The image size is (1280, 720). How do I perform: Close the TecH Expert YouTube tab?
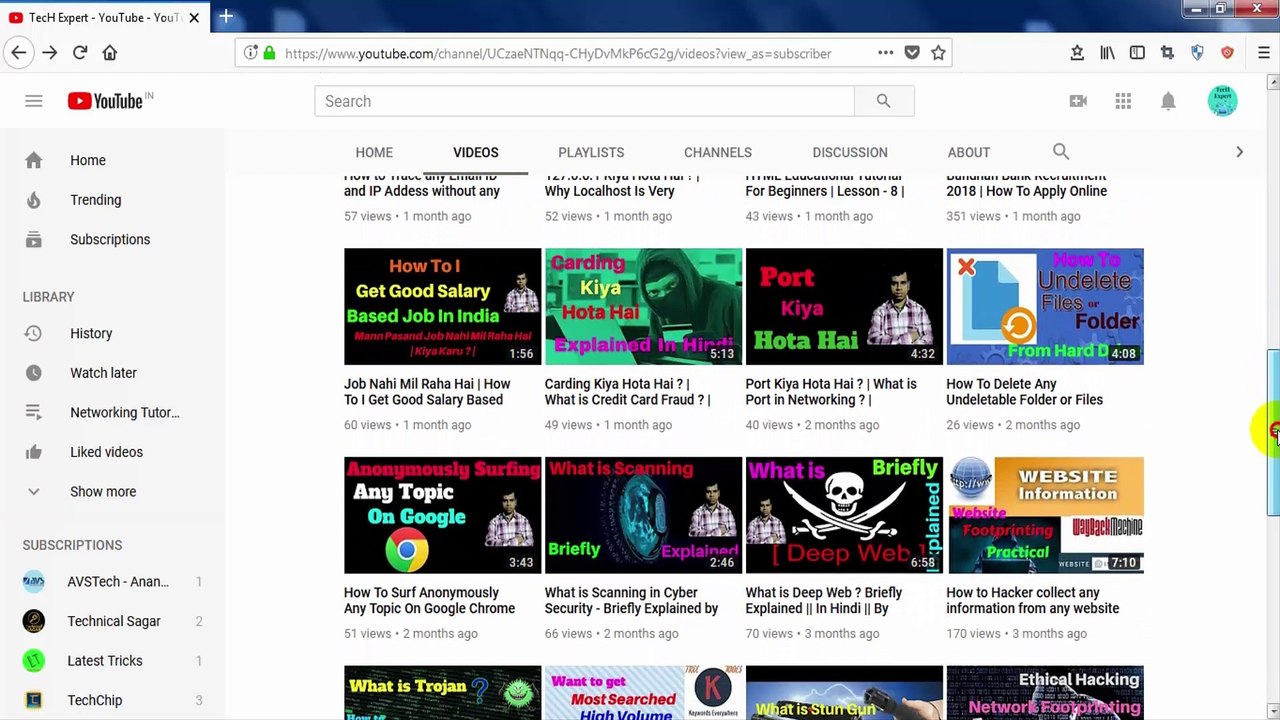194,17
